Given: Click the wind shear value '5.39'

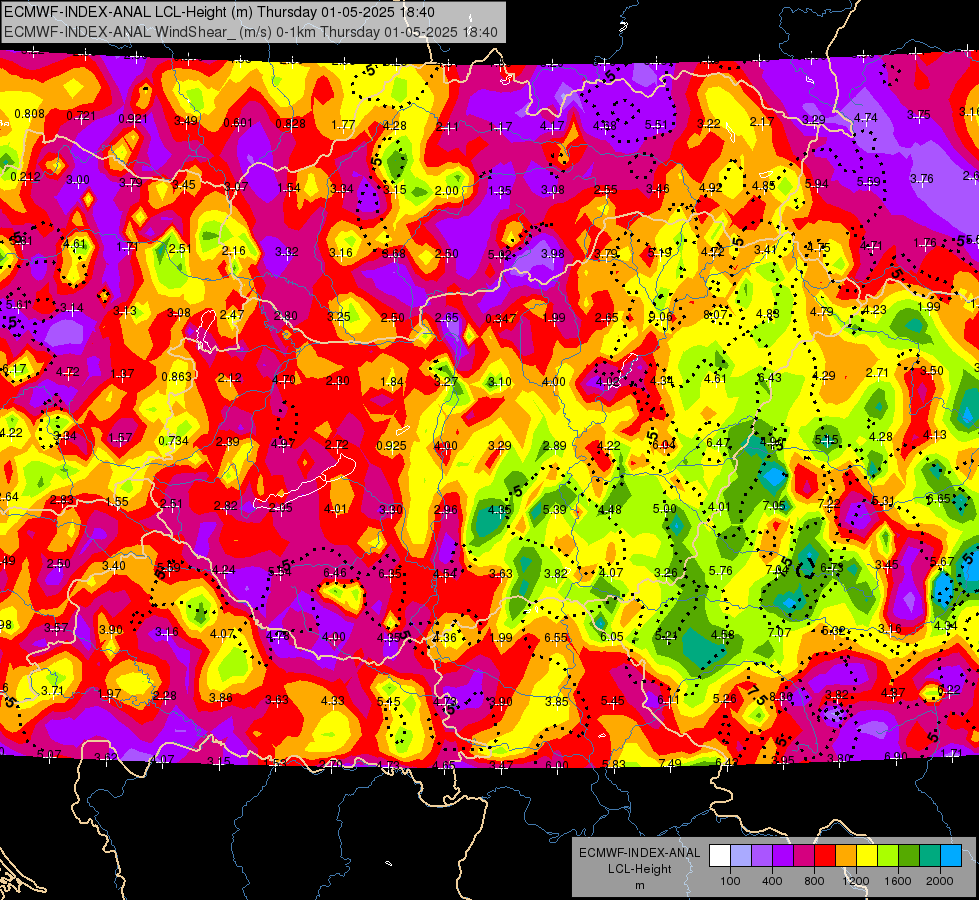Looking at the screenshot, I should (x=554, y=510).
